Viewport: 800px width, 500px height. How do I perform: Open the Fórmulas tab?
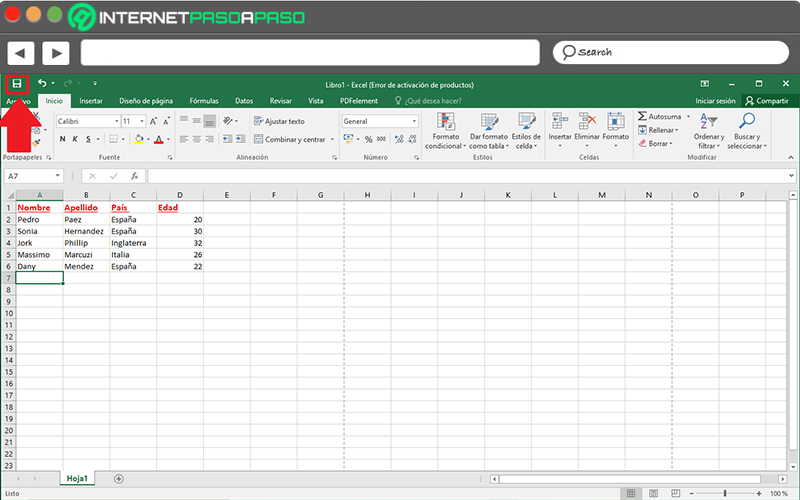[x=204, y=101]
